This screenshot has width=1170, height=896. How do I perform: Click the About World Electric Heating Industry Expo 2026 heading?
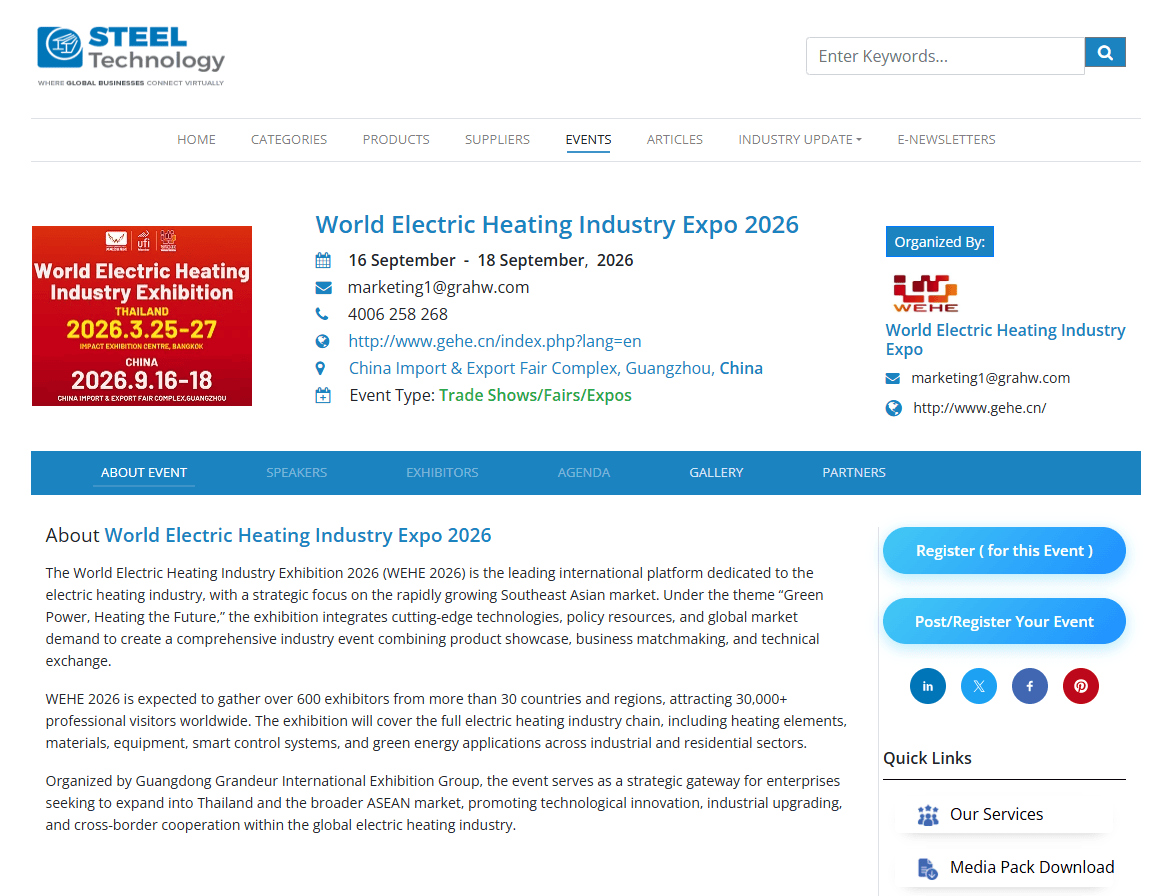point(268,536)
